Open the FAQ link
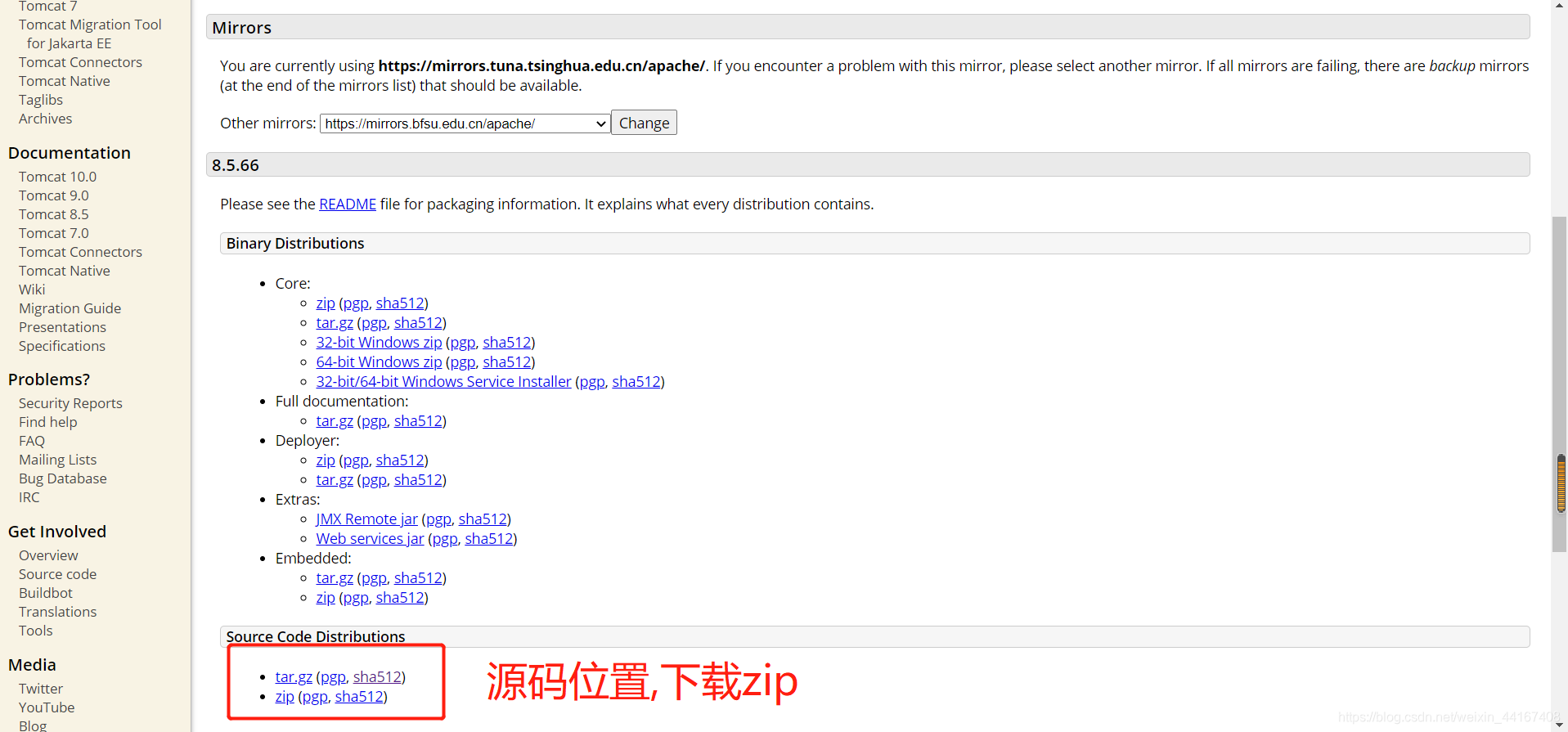This screenshot has width=1568, height=732. coord(32,441)
